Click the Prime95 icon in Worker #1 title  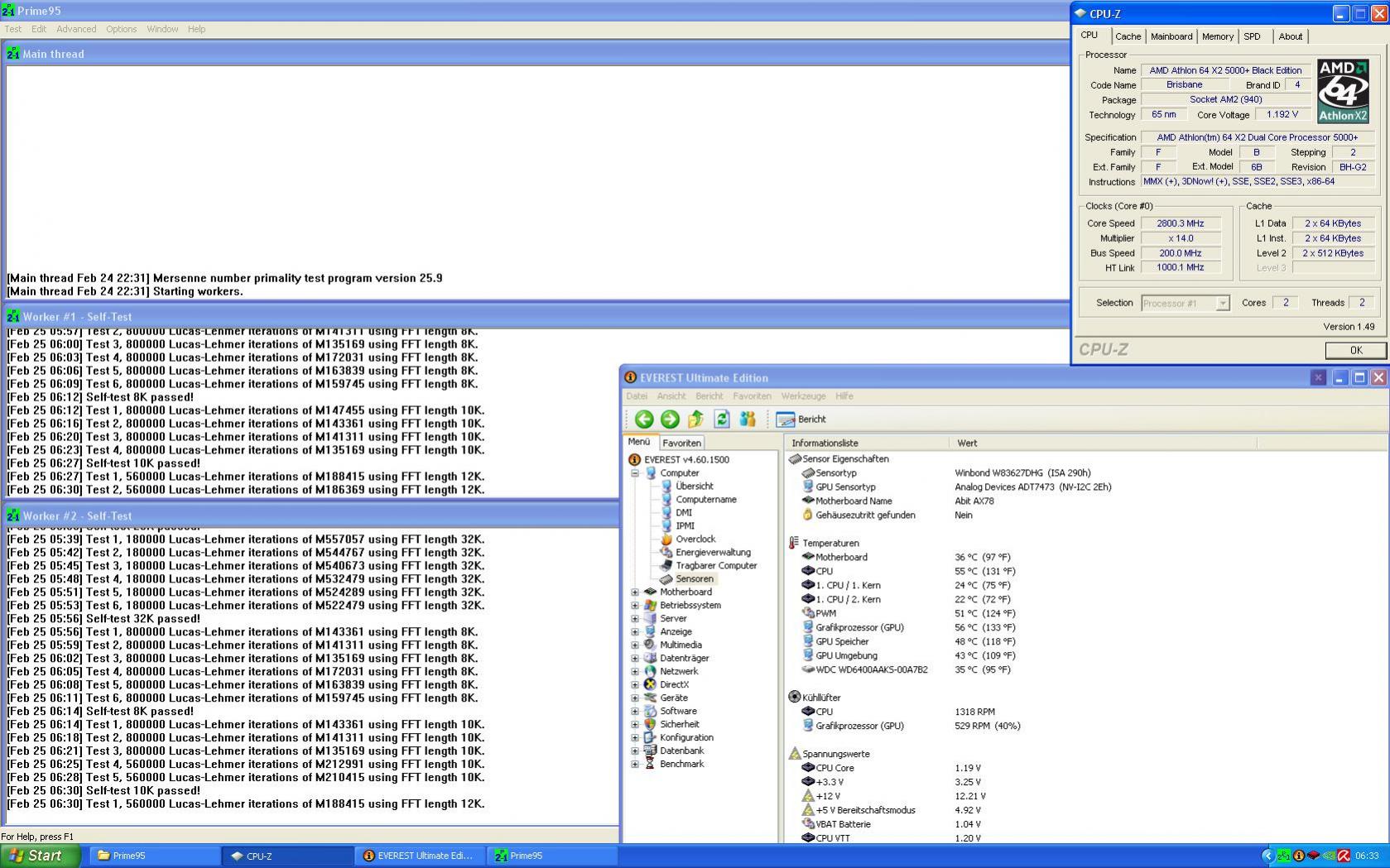[13, 316]
